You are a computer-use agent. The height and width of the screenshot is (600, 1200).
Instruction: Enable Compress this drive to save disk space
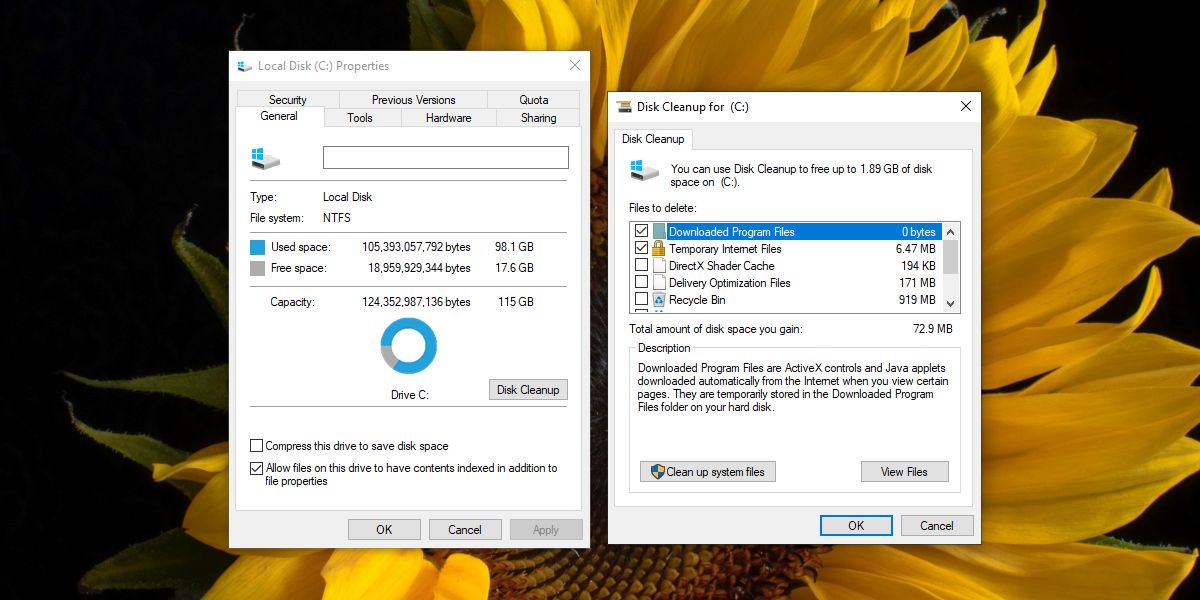point(257,446)
